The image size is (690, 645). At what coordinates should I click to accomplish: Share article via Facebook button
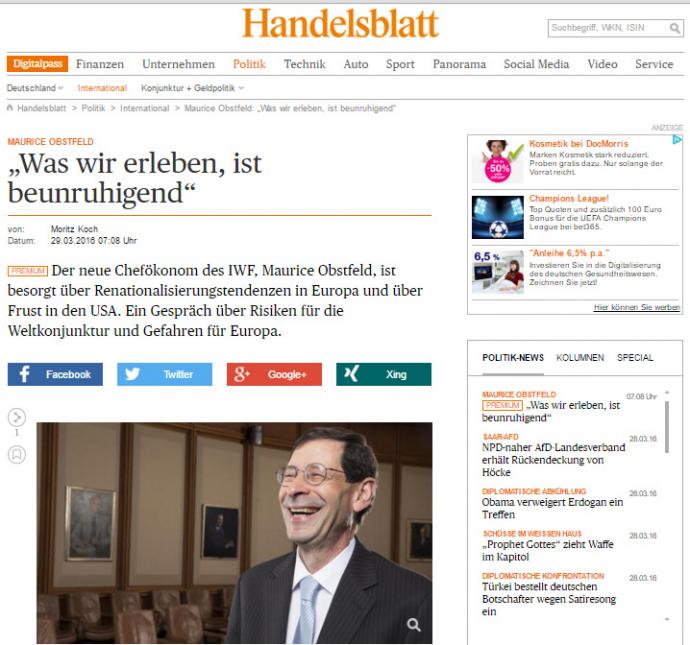click(x=55, y=374)
